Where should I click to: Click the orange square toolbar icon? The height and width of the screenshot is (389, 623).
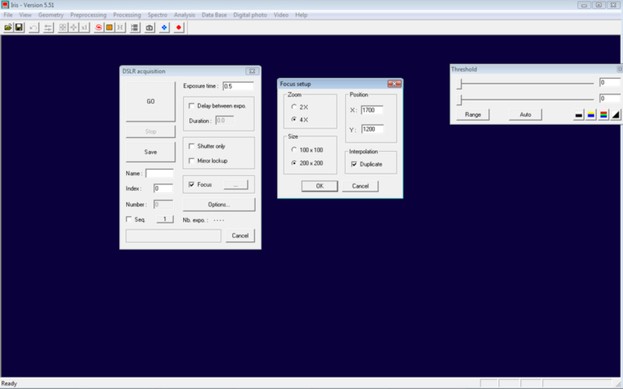click(x=109, y=27)
